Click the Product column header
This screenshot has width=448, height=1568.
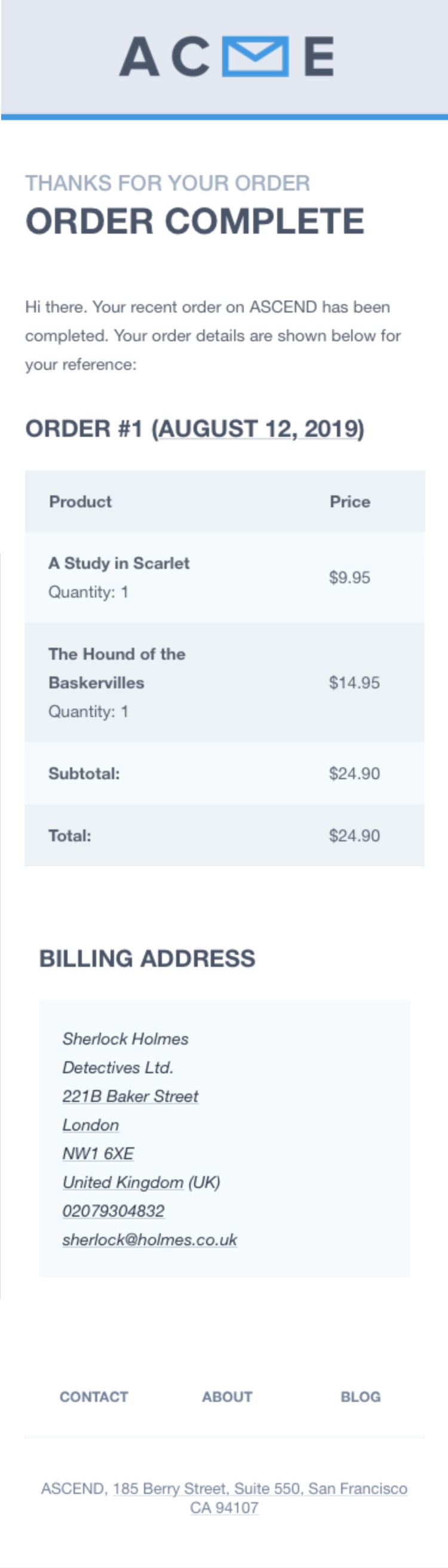(81, 501)
